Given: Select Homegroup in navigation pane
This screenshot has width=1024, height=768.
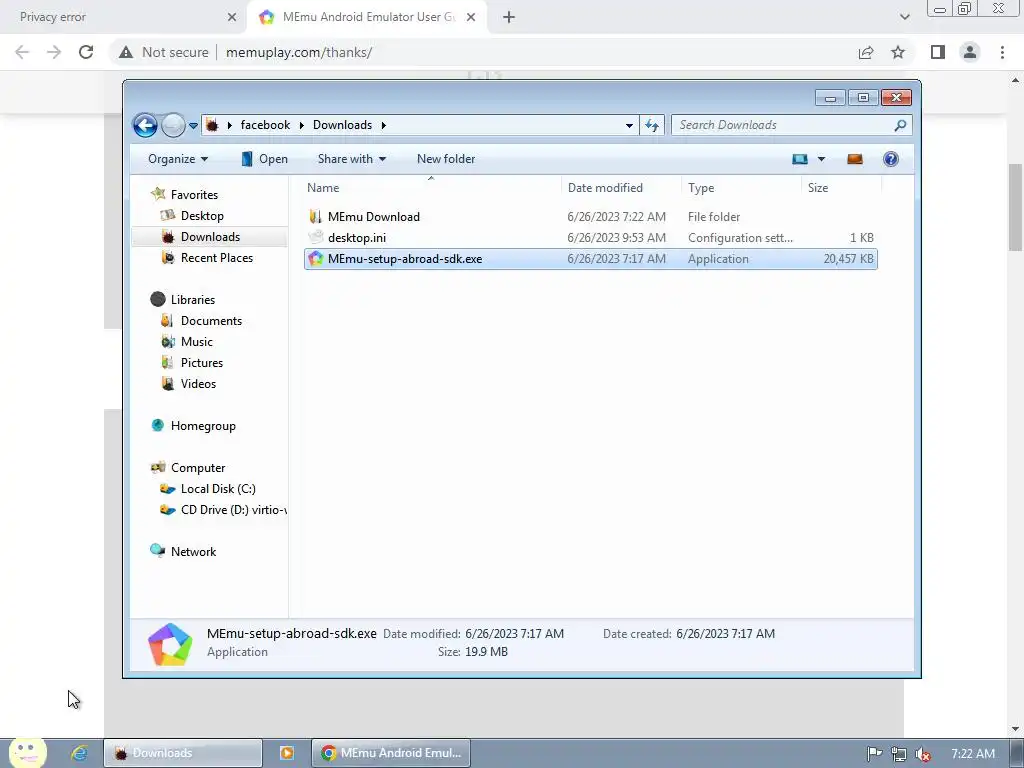Looking at the screenshot, I should pyautogui.click(x=203, y=426).
